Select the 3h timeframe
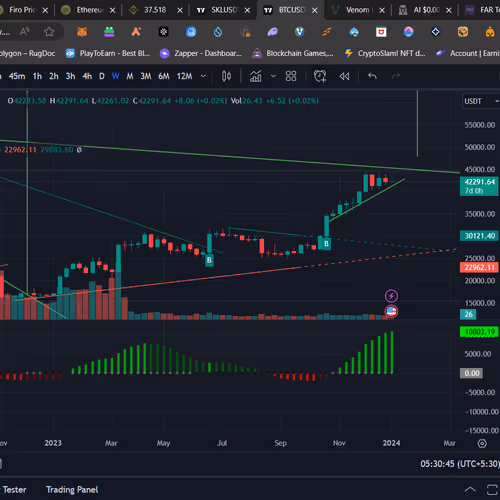The height and width of the screenshot is (500, 500). (x=70, y=76)
